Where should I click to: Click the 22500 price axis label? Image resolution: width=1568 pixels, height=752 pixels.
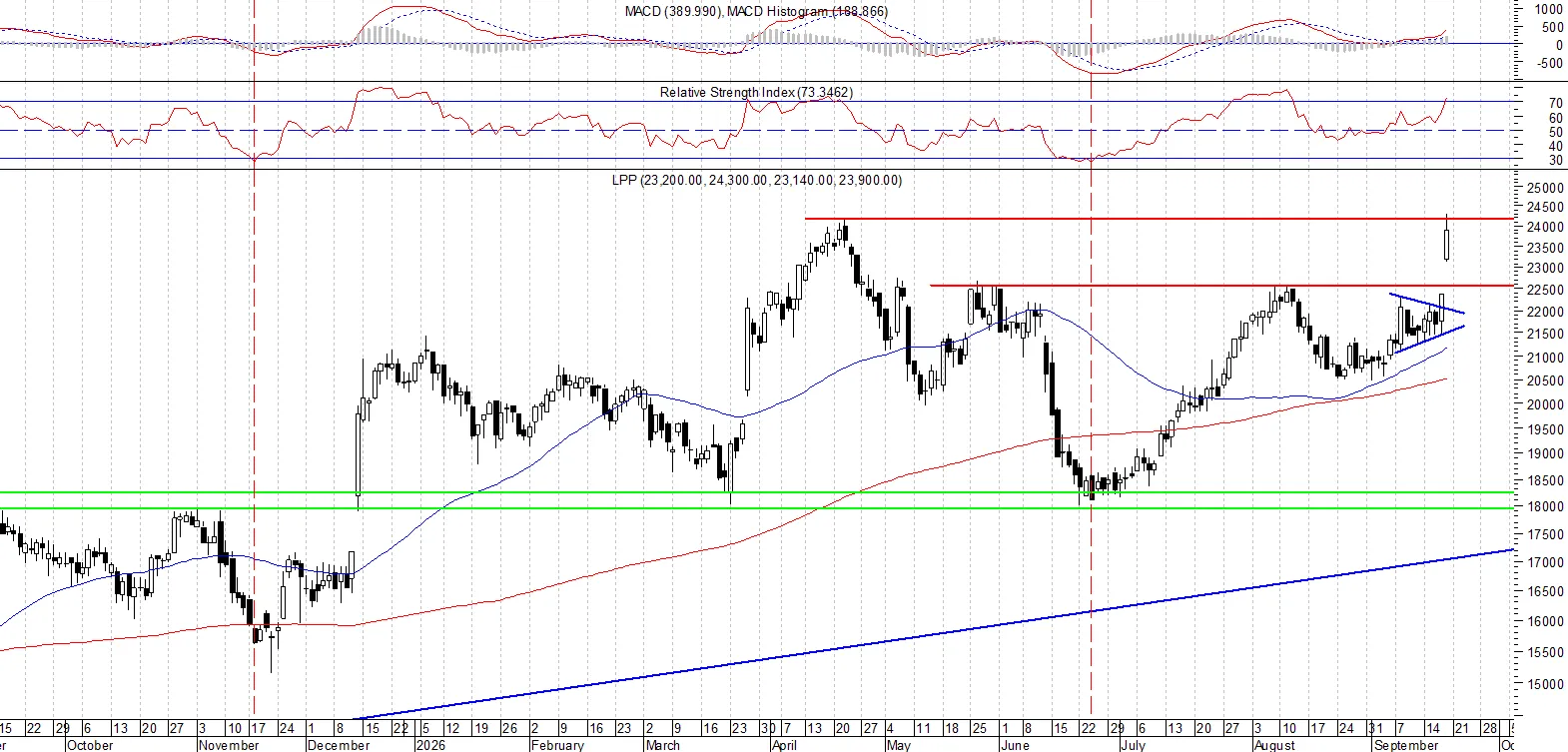pyautogui.click(x=1544, y=290)
